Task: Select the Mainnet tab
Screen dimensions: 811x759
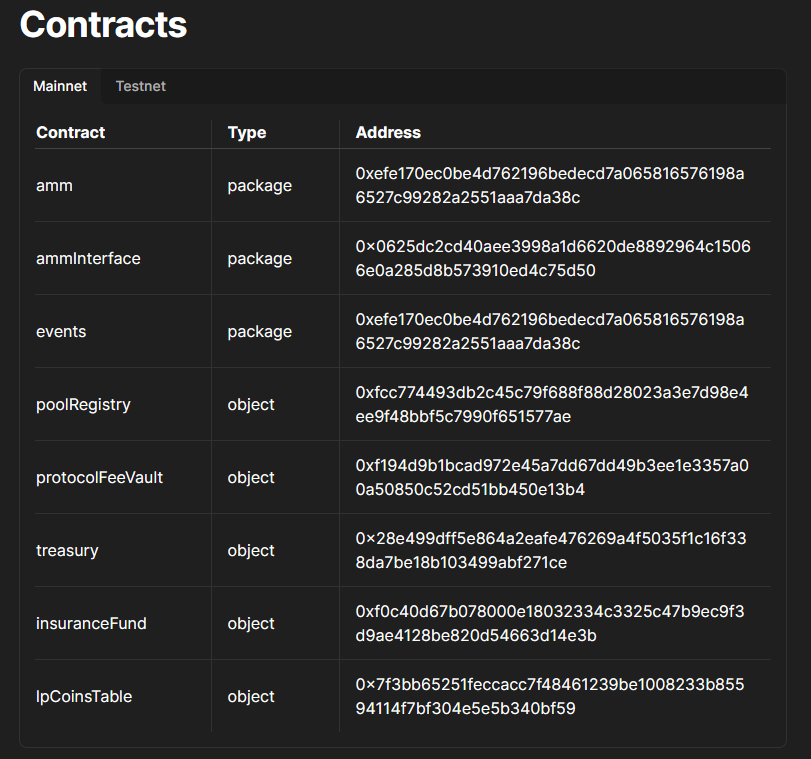Action: click(x=60, y=86)
